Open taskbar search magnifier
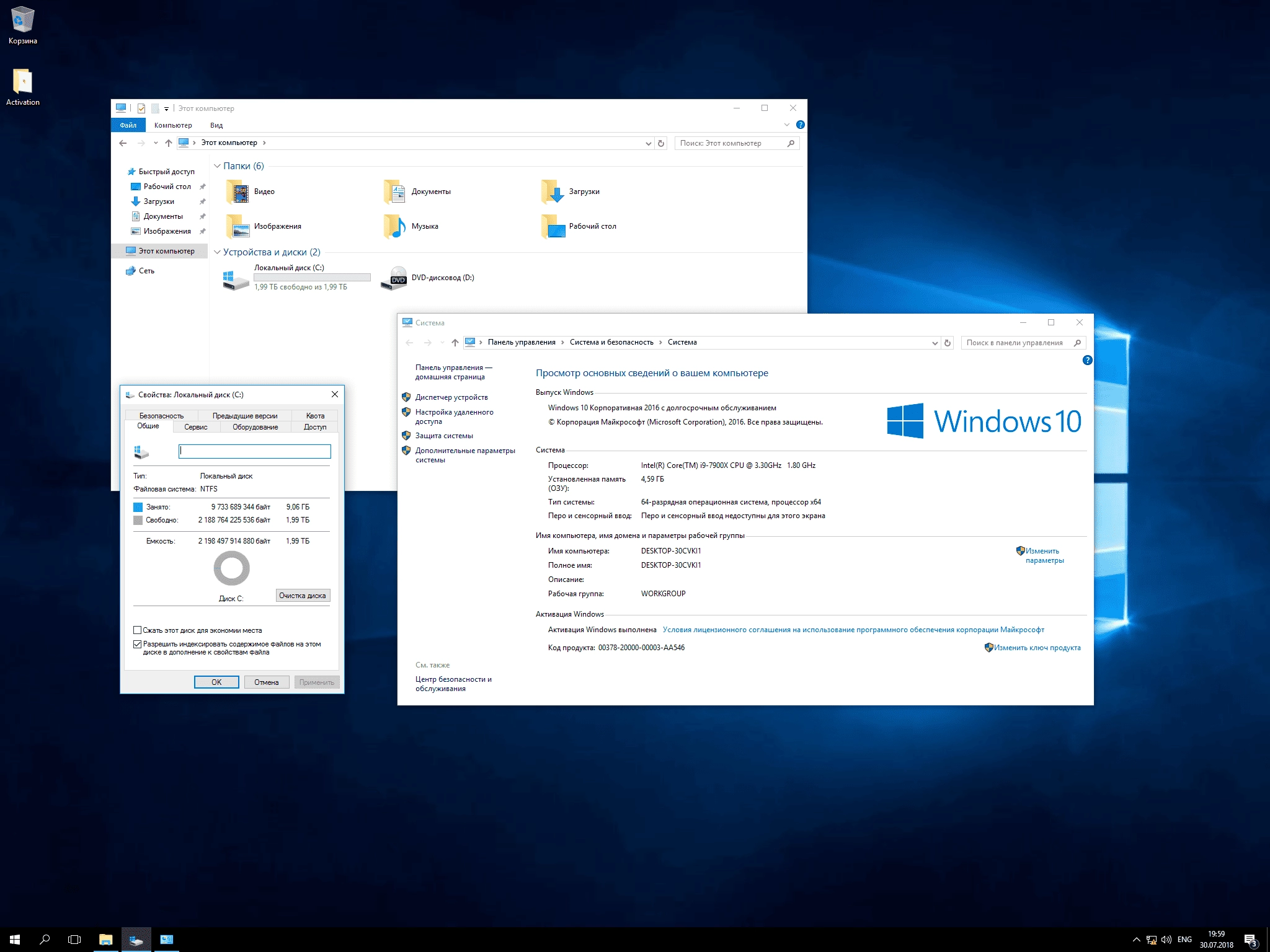The image size is (1270, 952). click(x=45, y=940)
